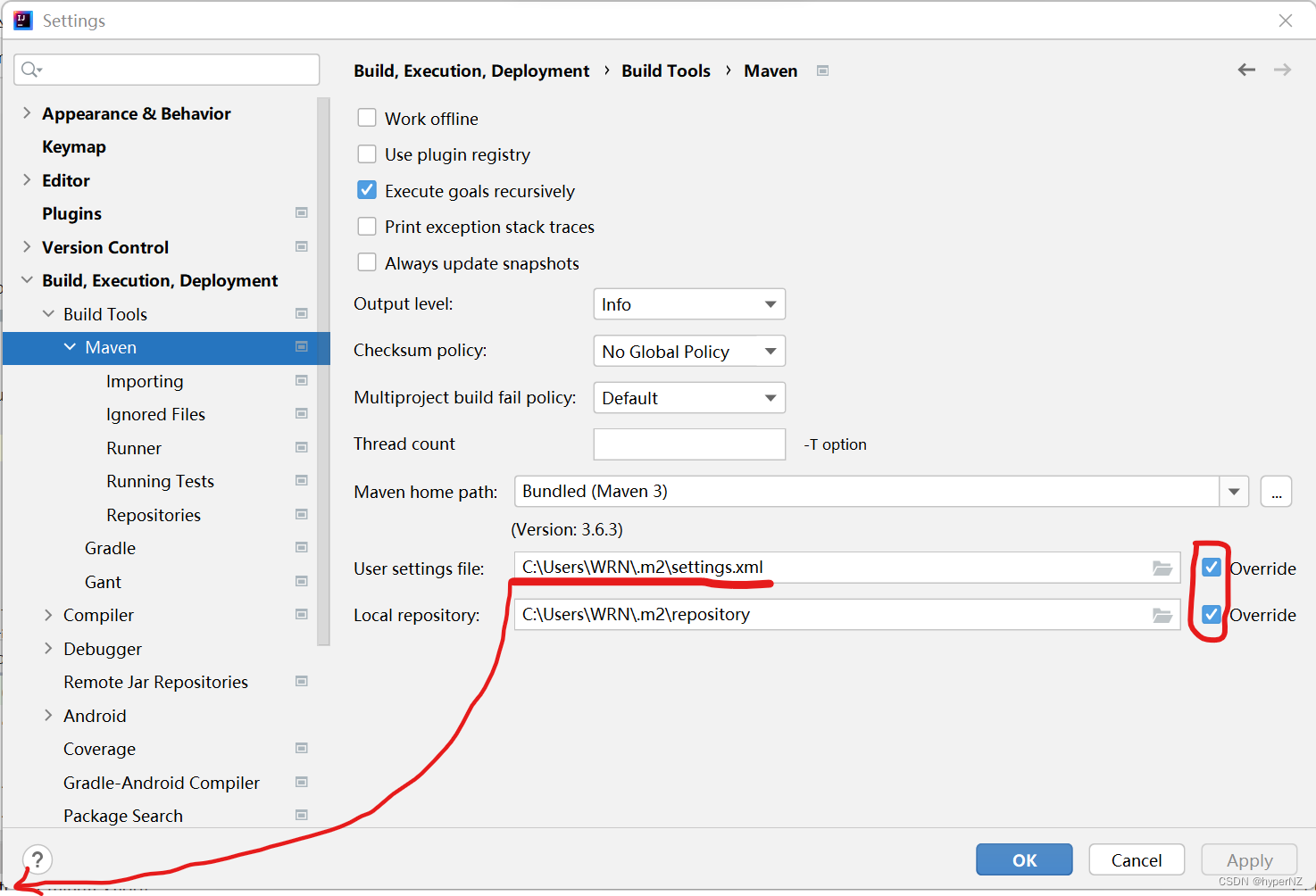The width and height of the screenshot is (1316, 896).
Task: Click project icon in Ignored Files row
Action: click(302, 413)
